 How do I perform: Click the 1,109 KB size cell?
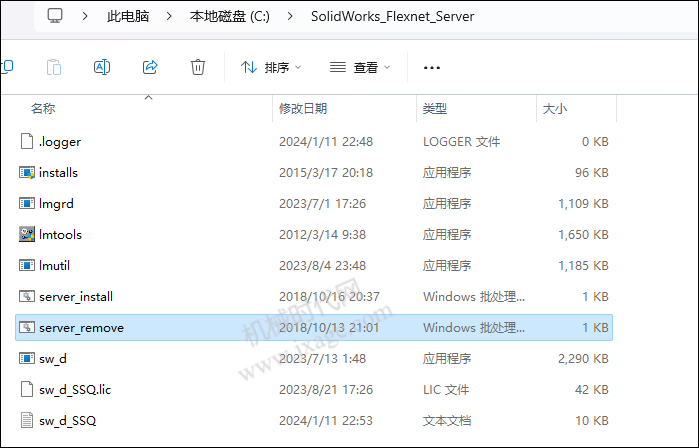coord(583,204)
